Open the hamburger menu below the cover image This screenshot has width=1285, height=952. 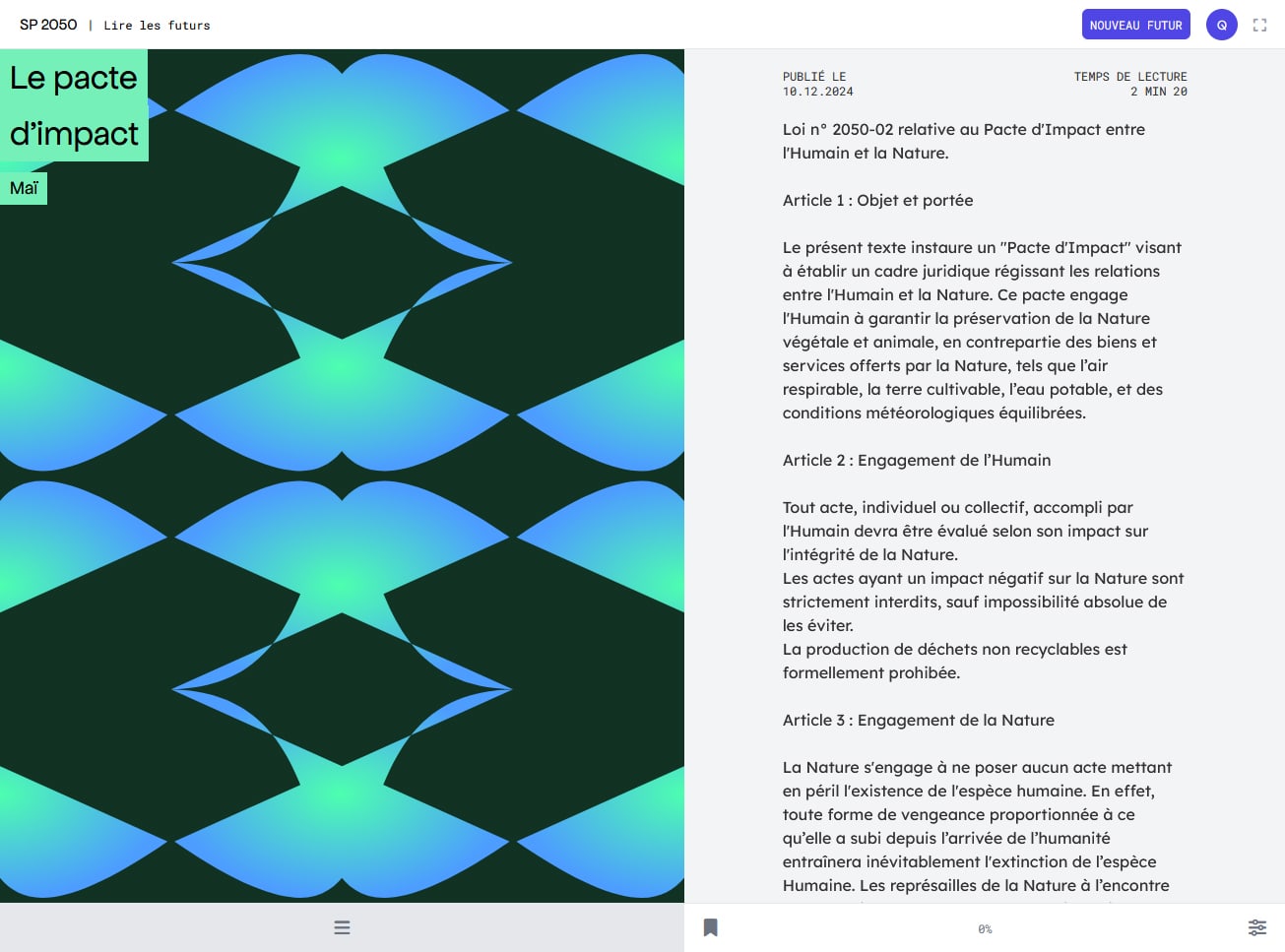click(342, 927)
